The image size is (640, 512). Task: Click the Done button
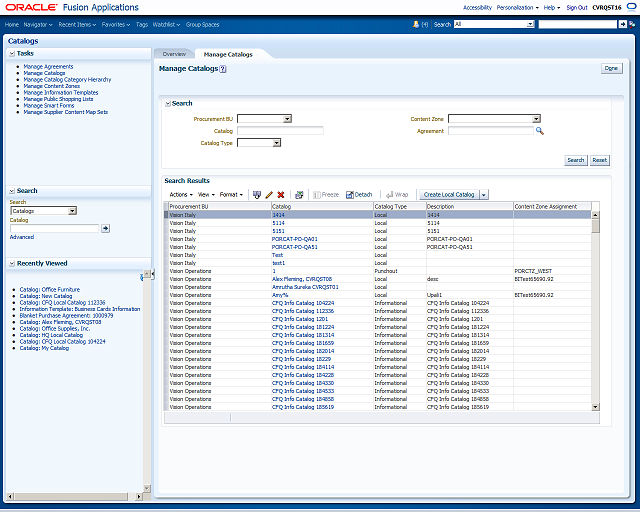click(x=611, y=68)
